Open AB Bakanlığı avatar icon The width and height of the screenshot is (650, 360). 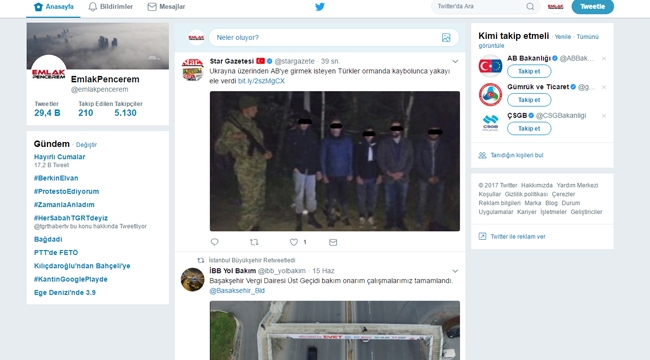tap(490, 66)
